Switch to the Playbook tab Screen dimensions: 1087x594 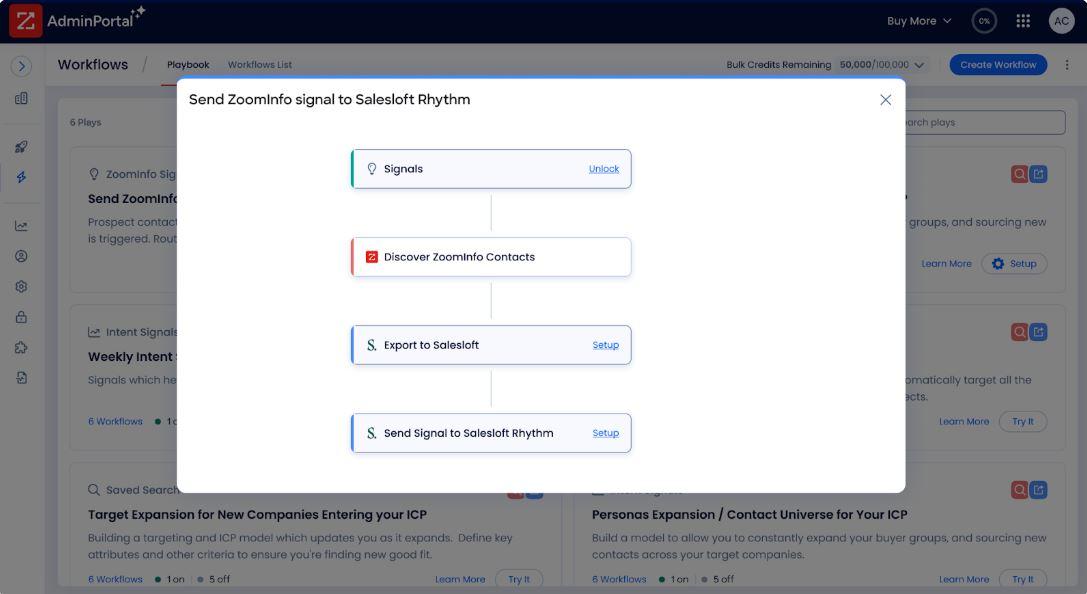pos(188,64)
